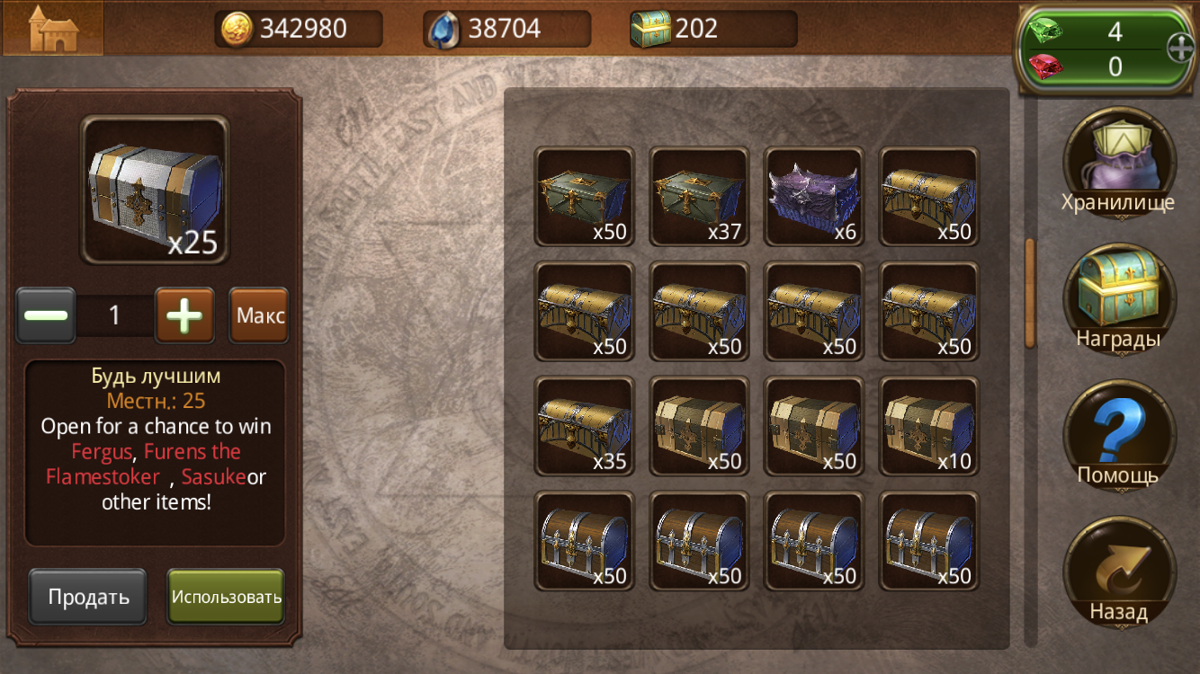Tap the blue crystal balance 38704
This screenshot has height=674, width=1200.
tap(507, 29)
